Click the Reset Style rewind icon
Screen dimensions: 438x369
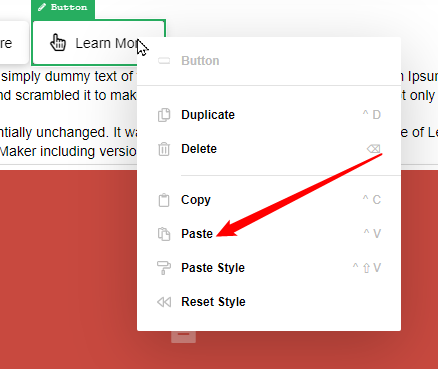164,302
